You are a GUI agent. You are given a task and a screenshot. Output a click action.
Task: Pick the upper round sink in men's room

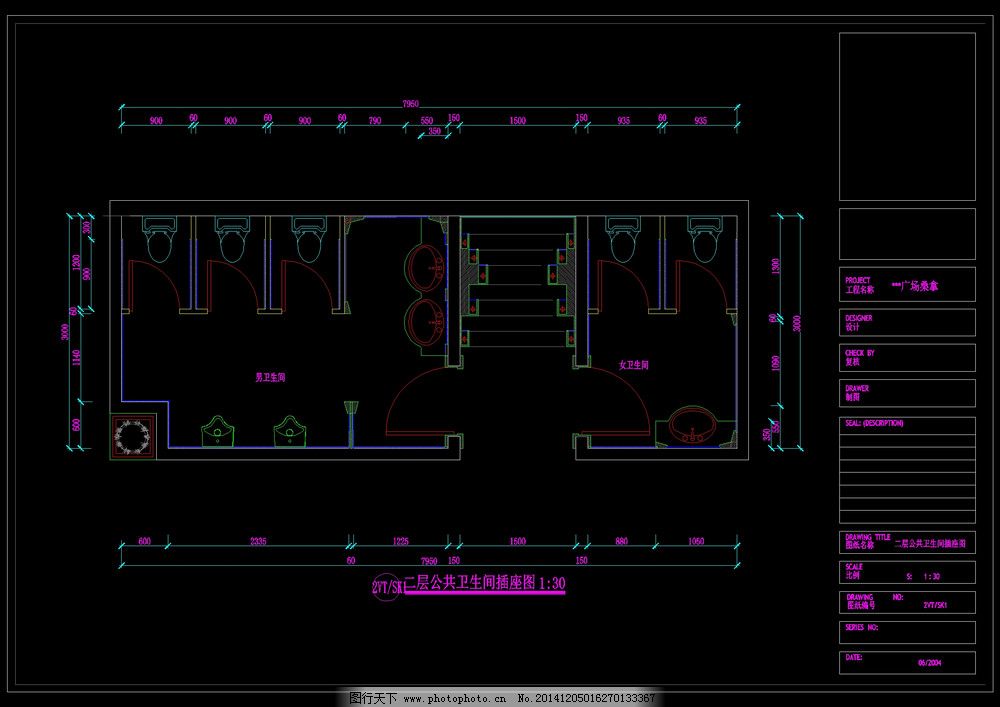pos(426,268)
